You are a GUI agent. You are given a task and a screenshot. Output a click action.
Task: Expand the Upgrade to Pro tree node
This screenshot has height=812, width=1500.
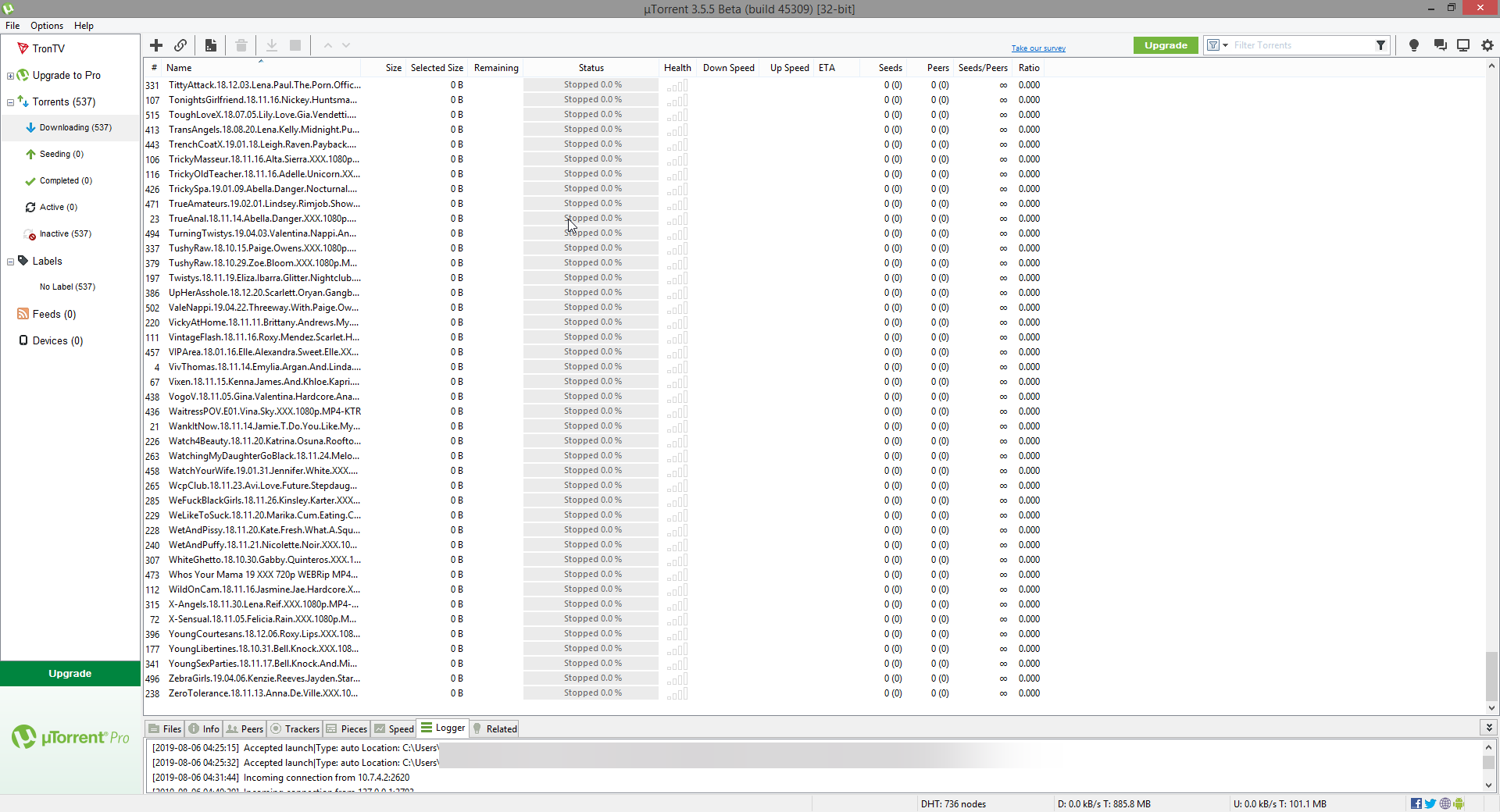pos(10,76)
